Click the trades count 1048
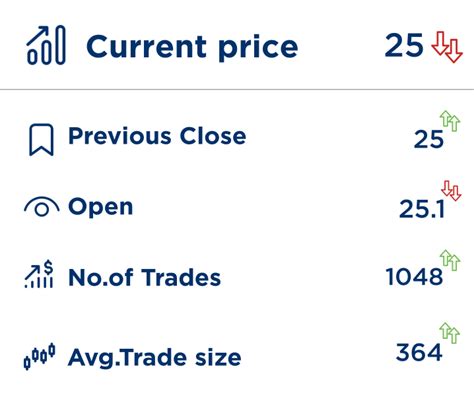 point(414,277)
